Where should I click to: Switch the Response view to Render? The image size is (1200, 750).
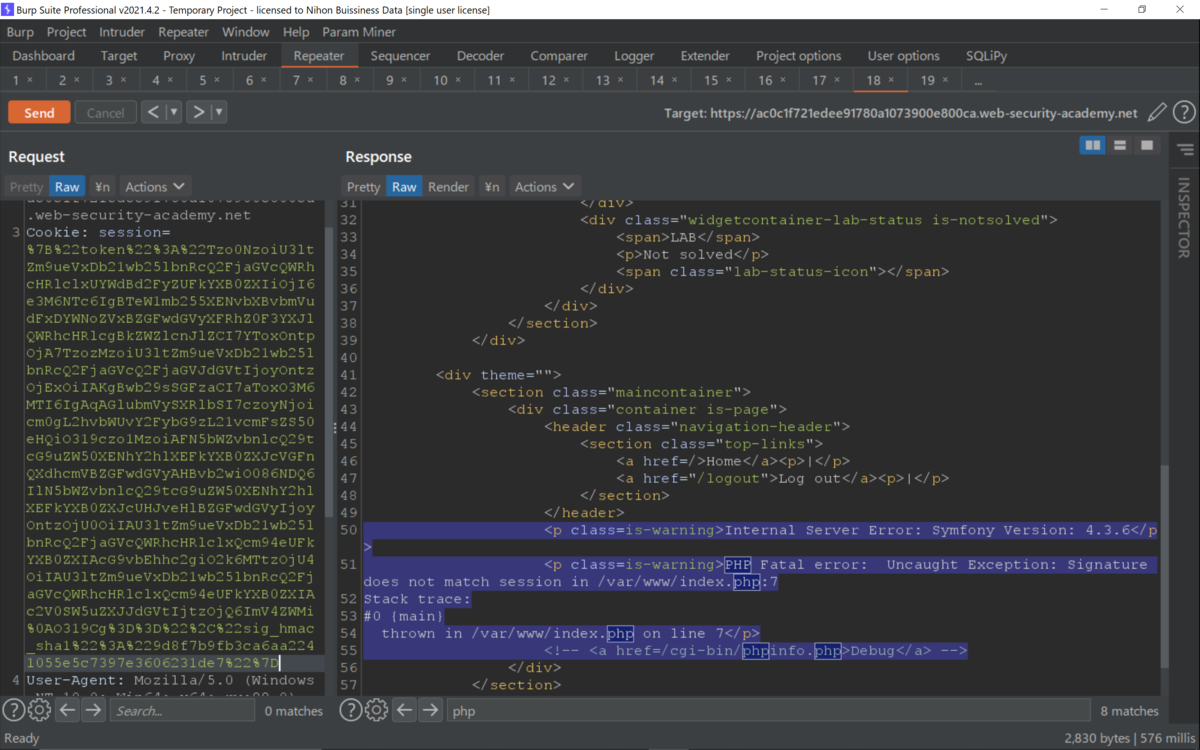click(448, 186)
